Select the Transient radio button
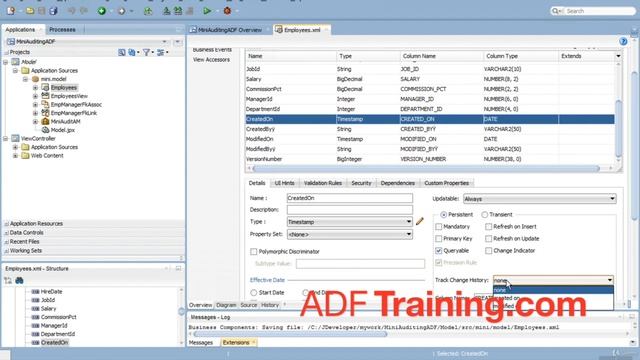This screenshot has height=360, width=640. click(484, 215)
